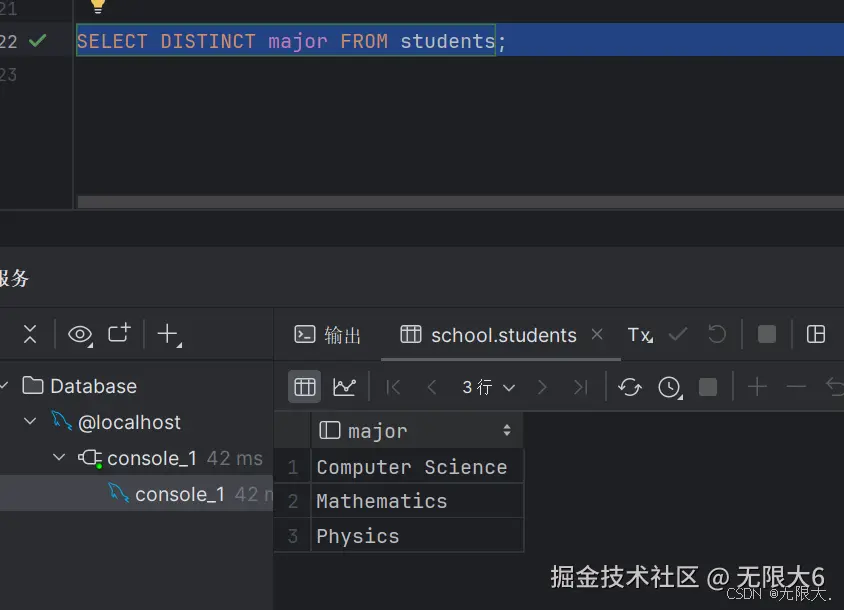Commit the current transaction with the checkmark
Image resolution: width=844 pixels, height=610 pixels.
[x=678, y=335]
